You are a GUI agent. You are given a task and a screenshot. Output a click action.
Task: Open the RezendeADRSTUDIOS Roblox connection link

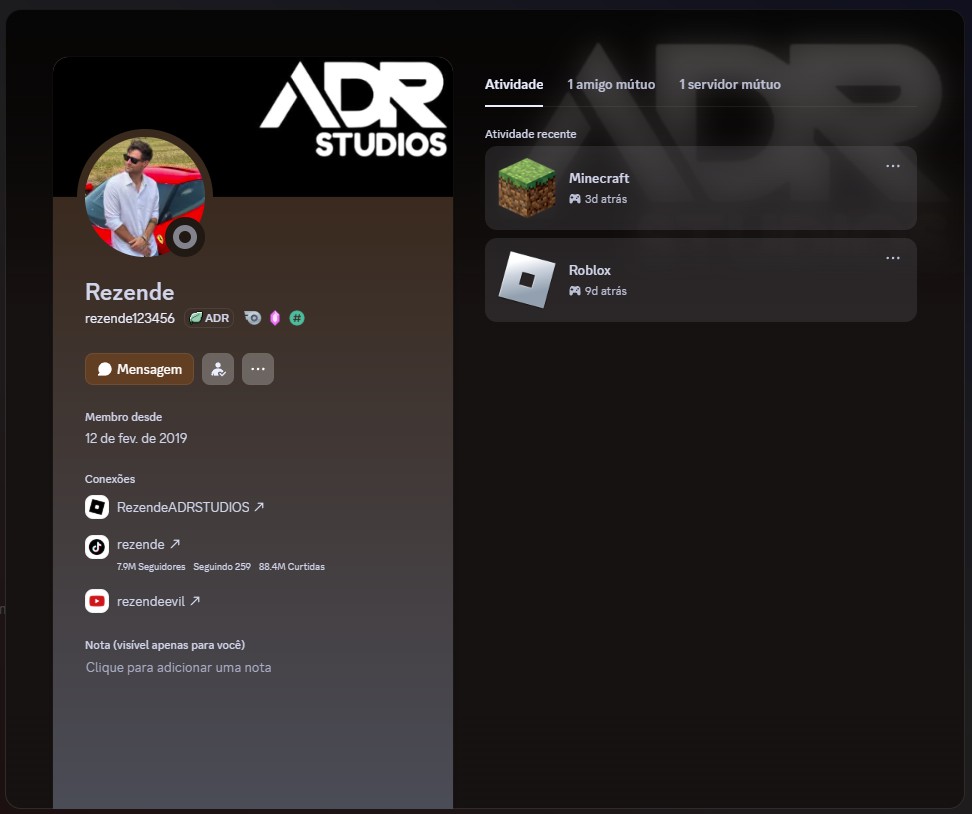click(190, 507)
